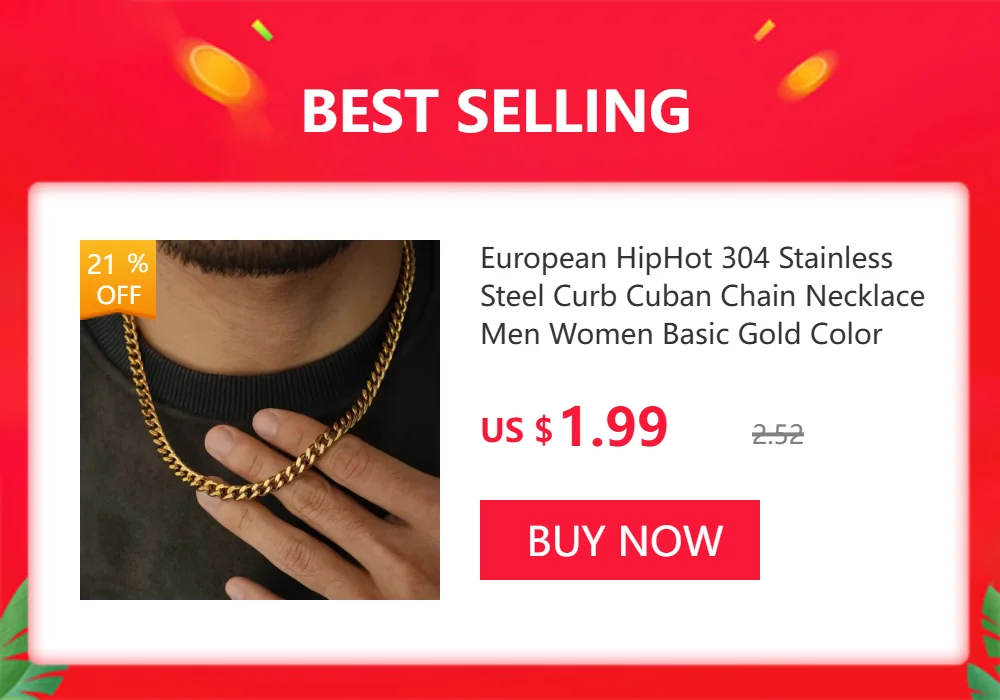Click the green confetti piece above heading
The image size is (1000, 700).
click(262, 30)
